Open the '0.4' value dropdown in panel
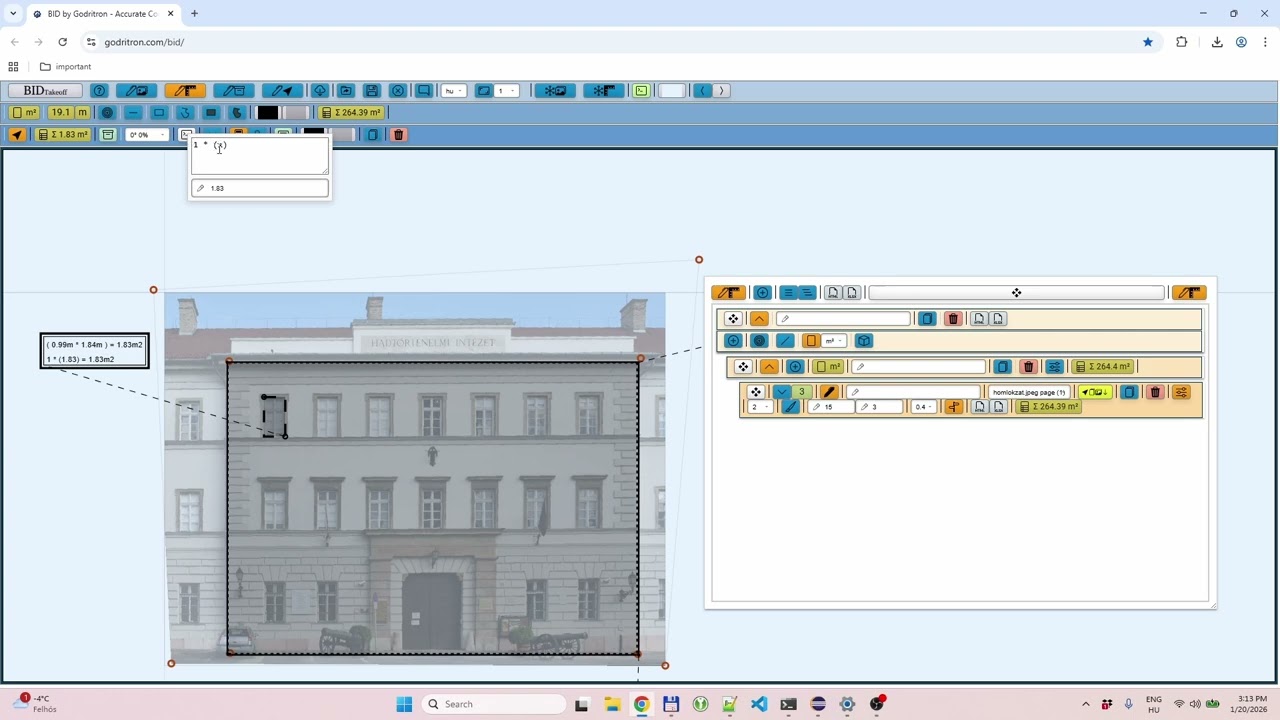 [x=924, y=407]
